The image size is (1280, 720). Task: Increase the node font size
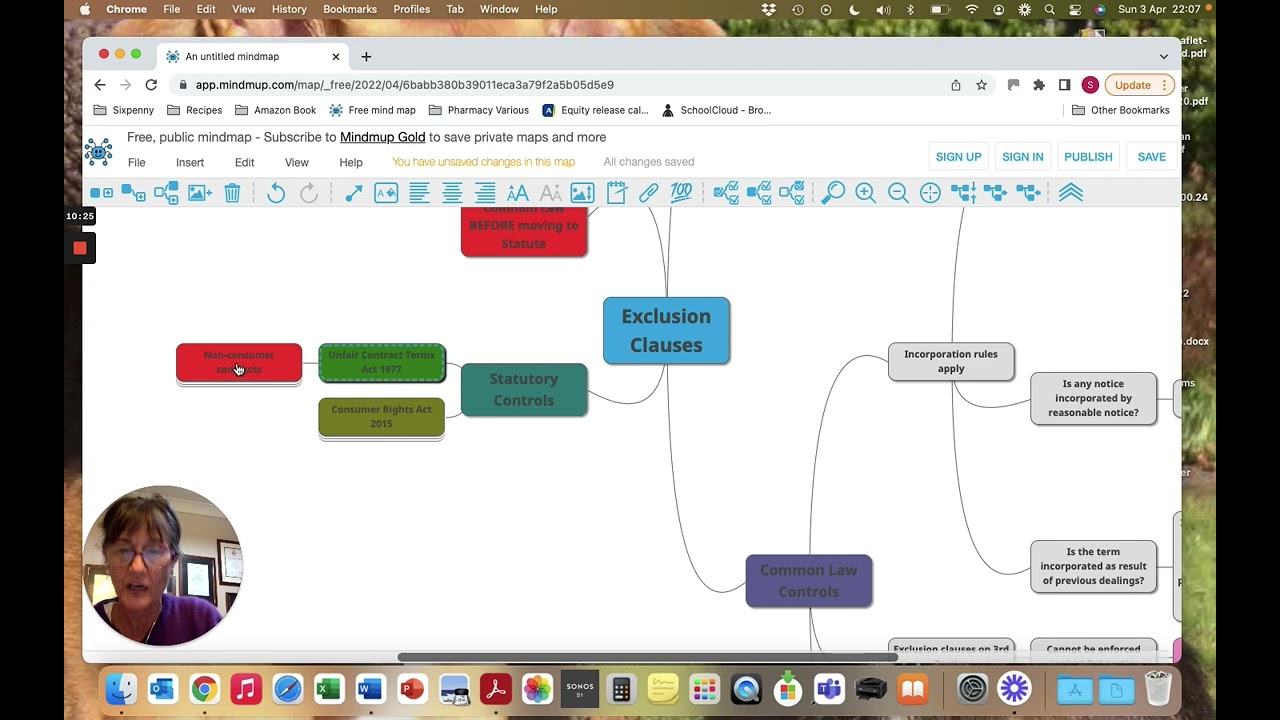pyautogui.click(x=518, y=193)
